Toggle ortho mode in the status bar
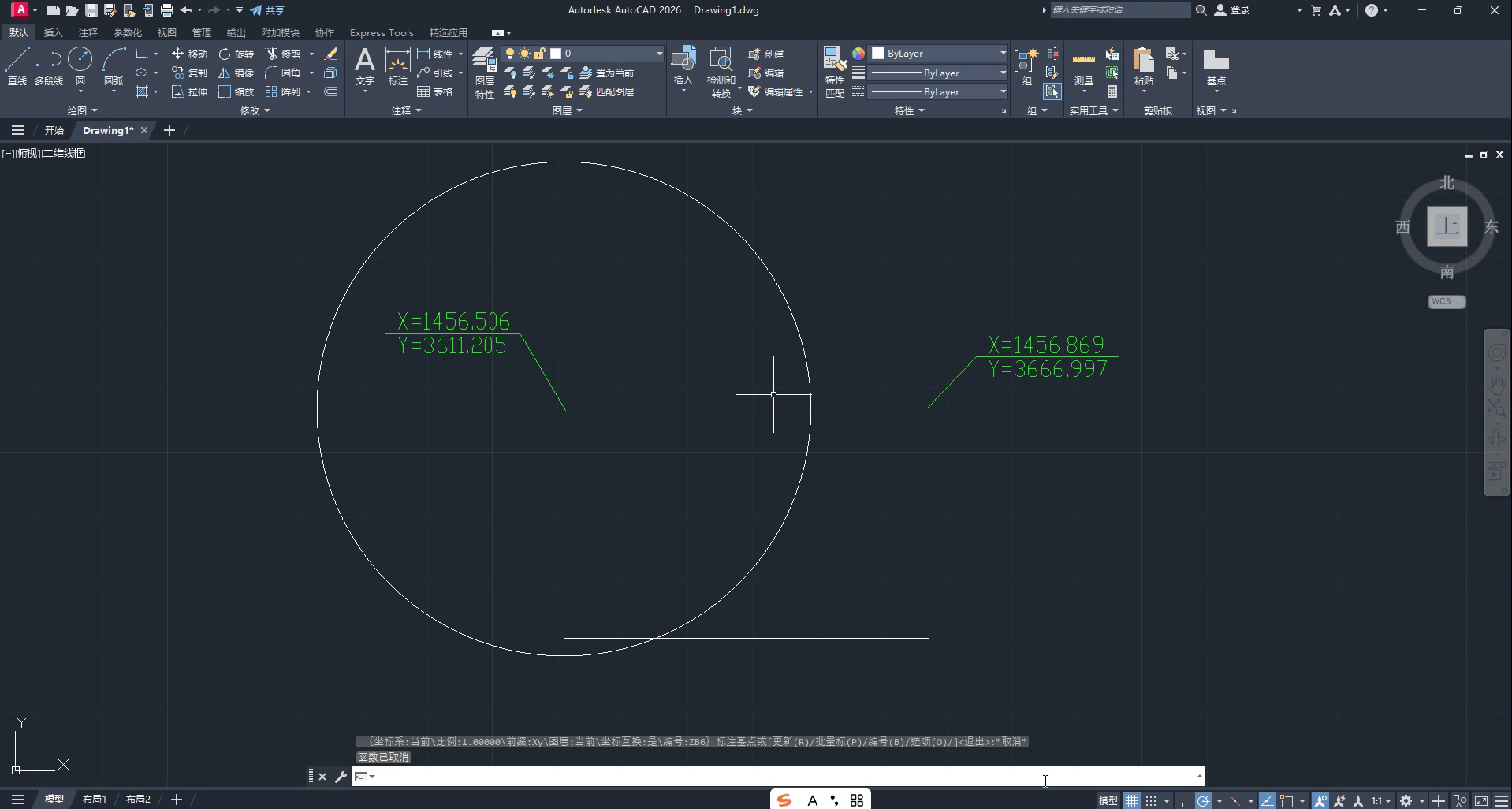The height and width of the screenshot is (809, 1512). (1183, 800)
